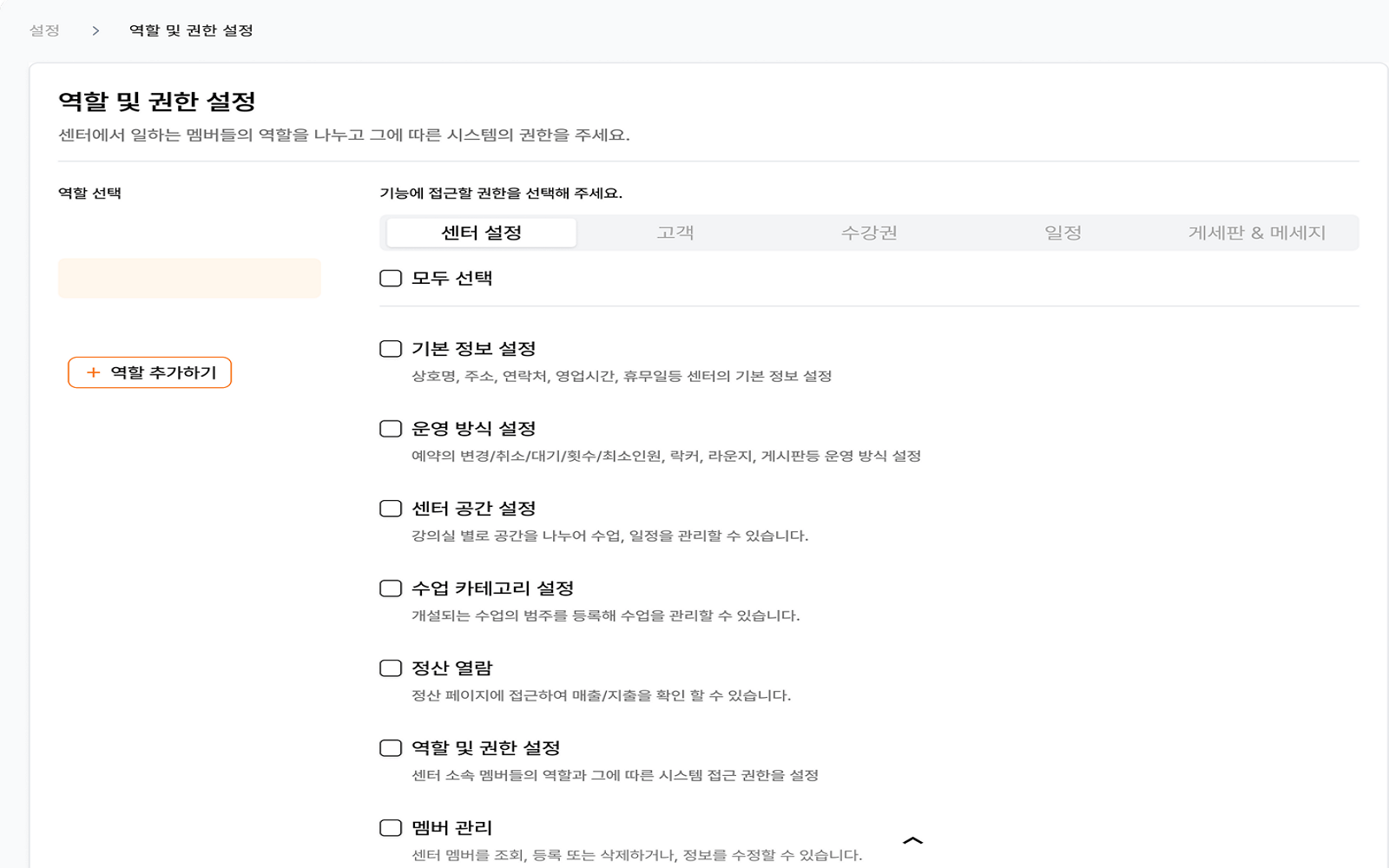
Task: Check the 멤버 관리 checkbox
Action: [389, 828]
